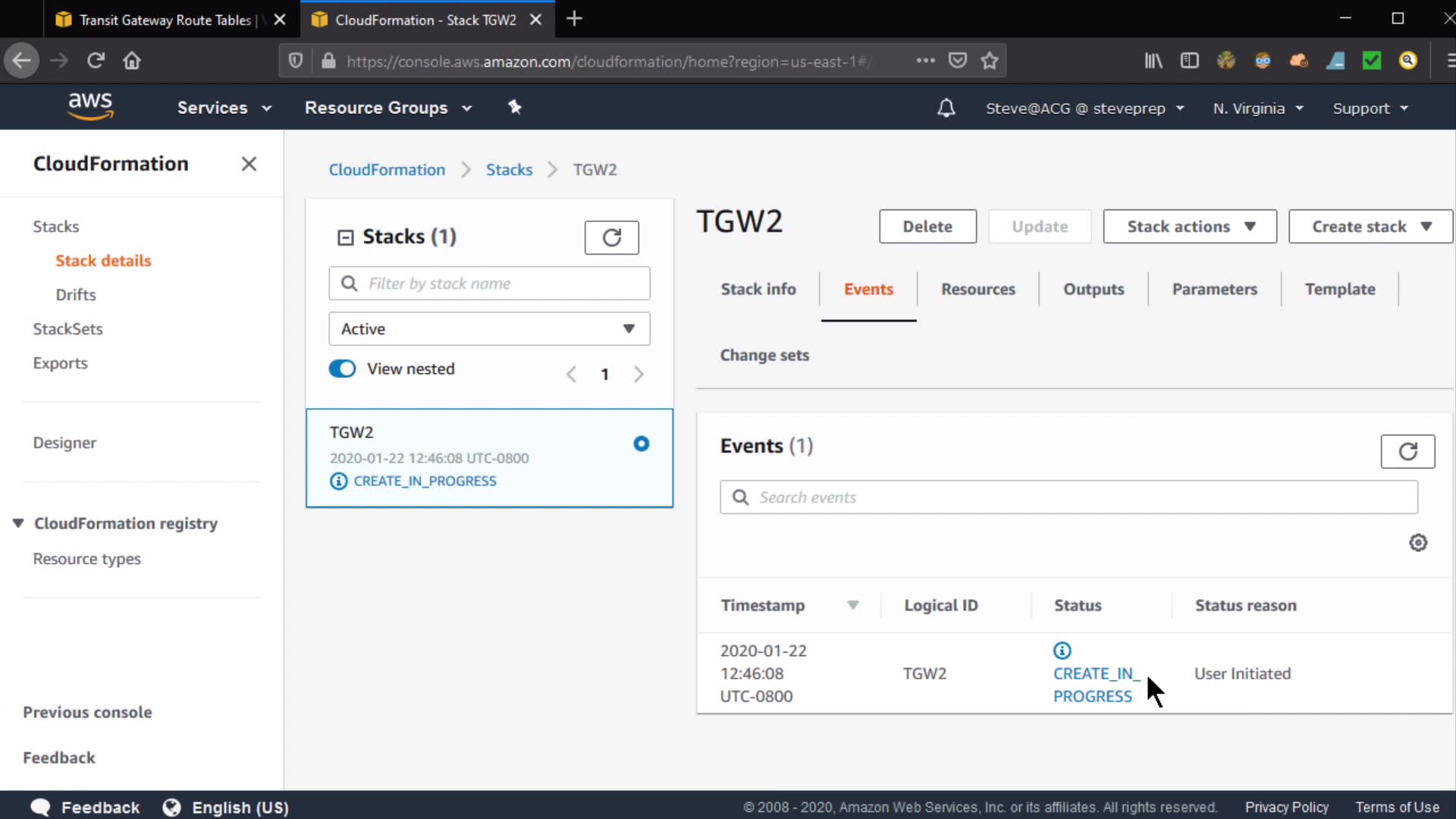Refresh the Events table
Viewport: 1456px width, 819px height.
(1407, 452)
